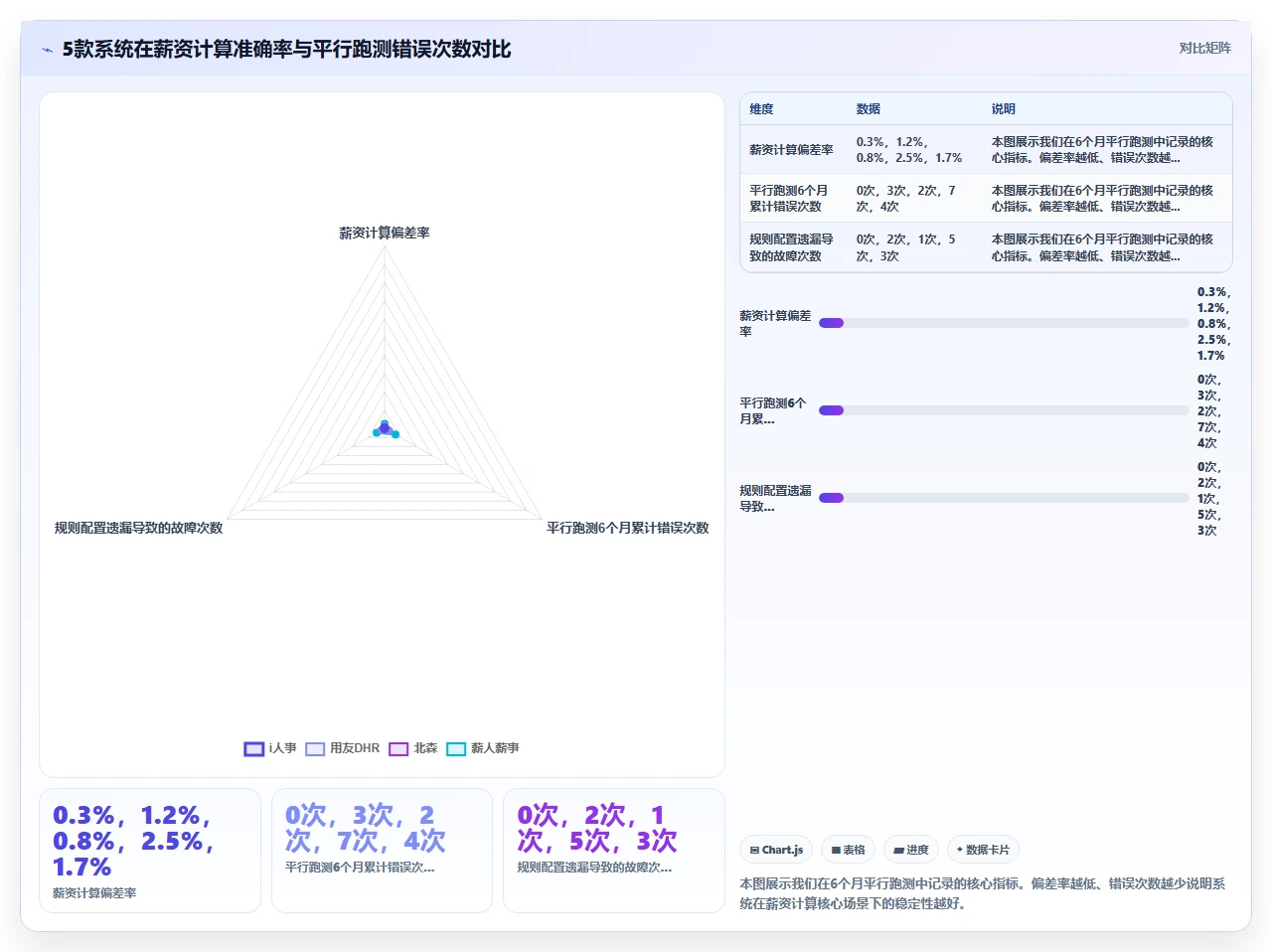
Task: Click the 平行跑测6个月累… progress bar
Action: click(1004, 410)
